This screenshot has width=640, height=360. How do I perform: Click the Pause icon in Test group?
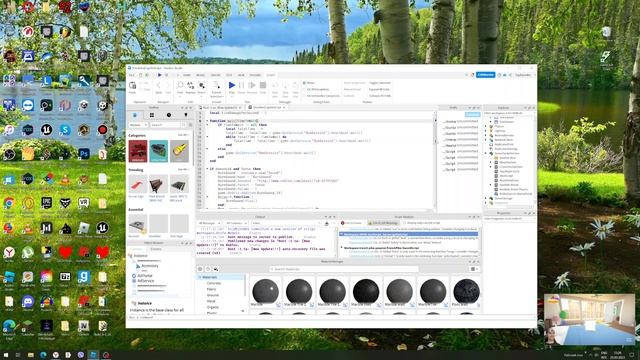pos(241,85)
